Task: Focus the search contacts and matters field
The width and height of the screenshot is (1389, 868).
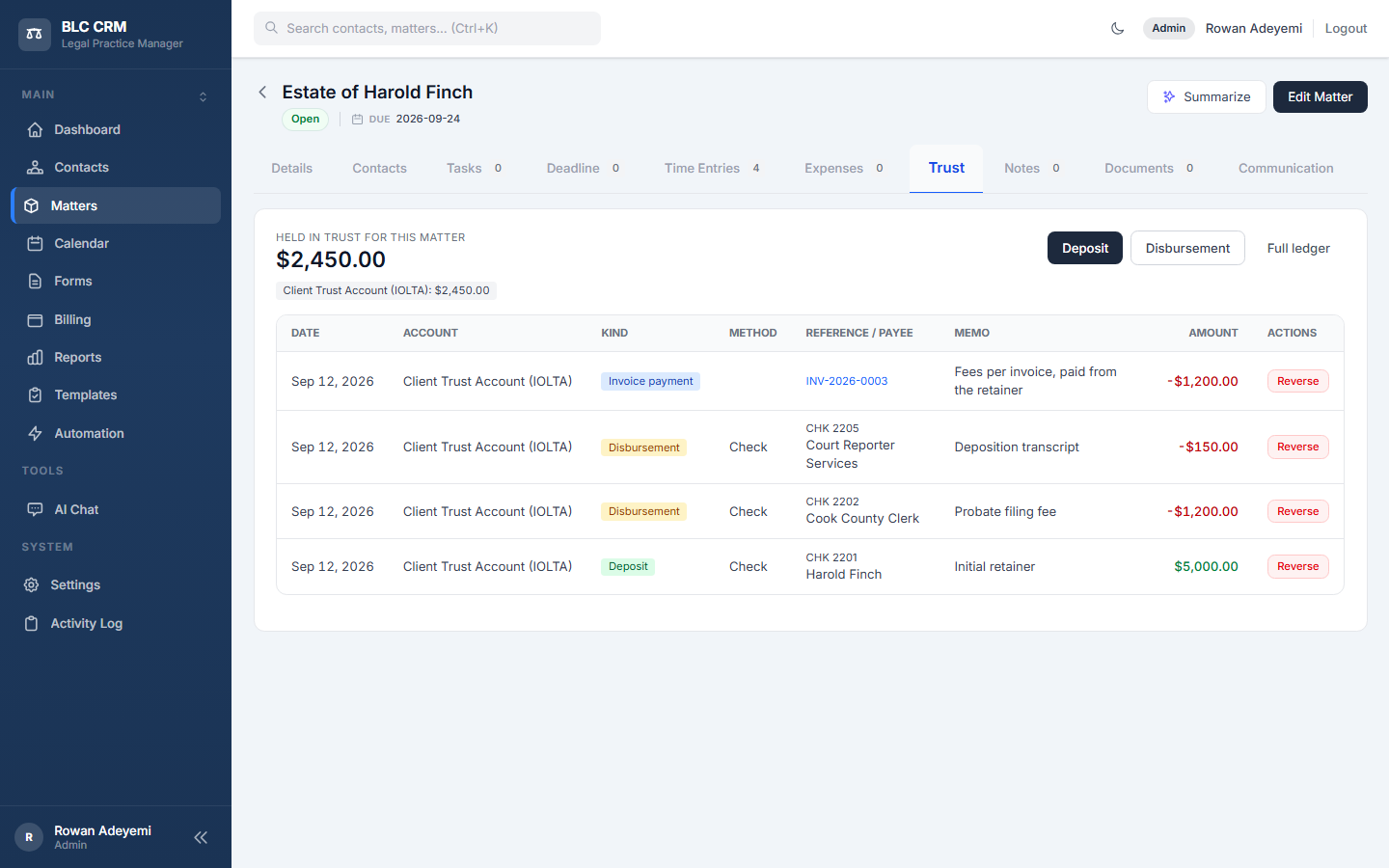Action: tap(427, 28)
